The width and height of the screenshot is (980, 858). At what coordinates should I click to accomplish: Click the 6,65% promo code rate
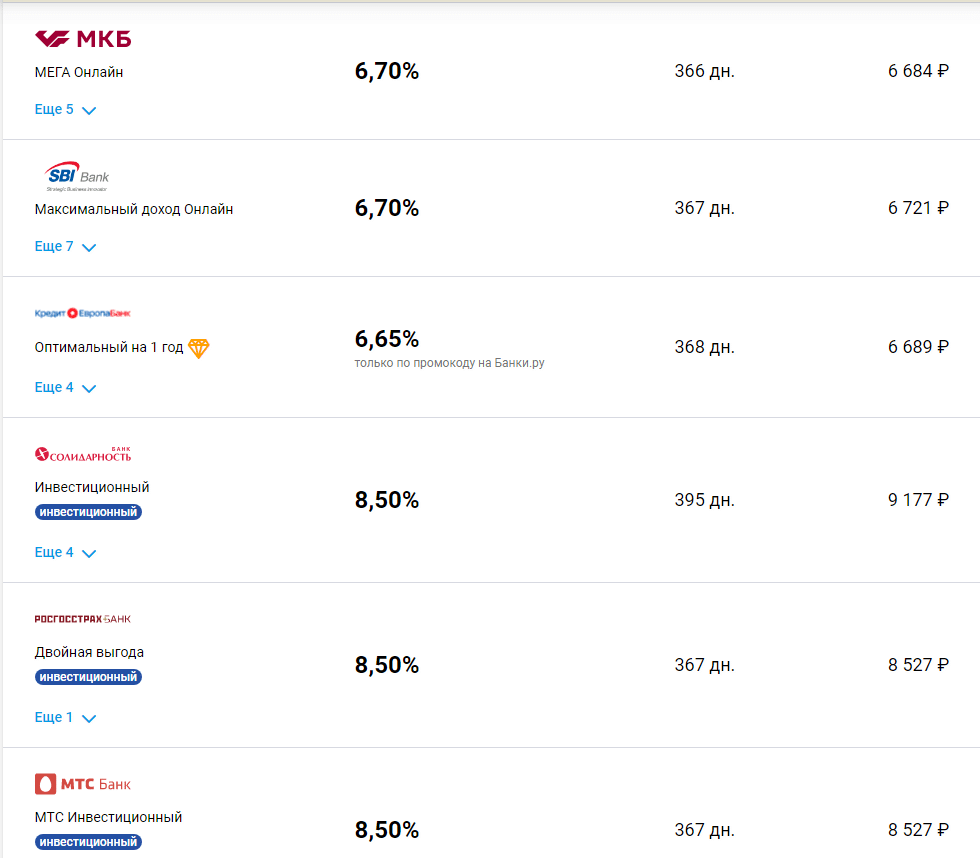pos(387,339)
